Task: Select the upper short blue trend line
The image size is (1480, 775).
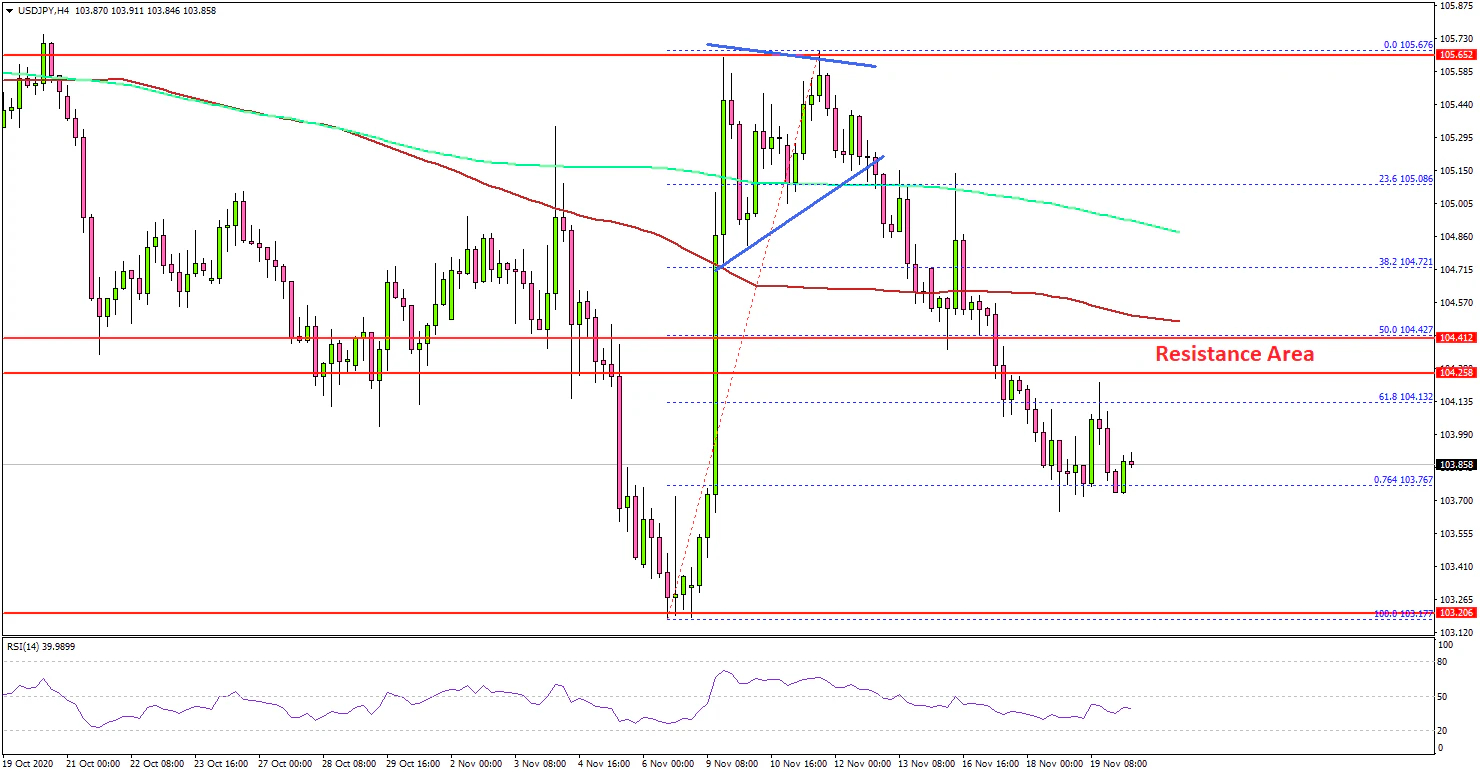Action: pos(790,56)
